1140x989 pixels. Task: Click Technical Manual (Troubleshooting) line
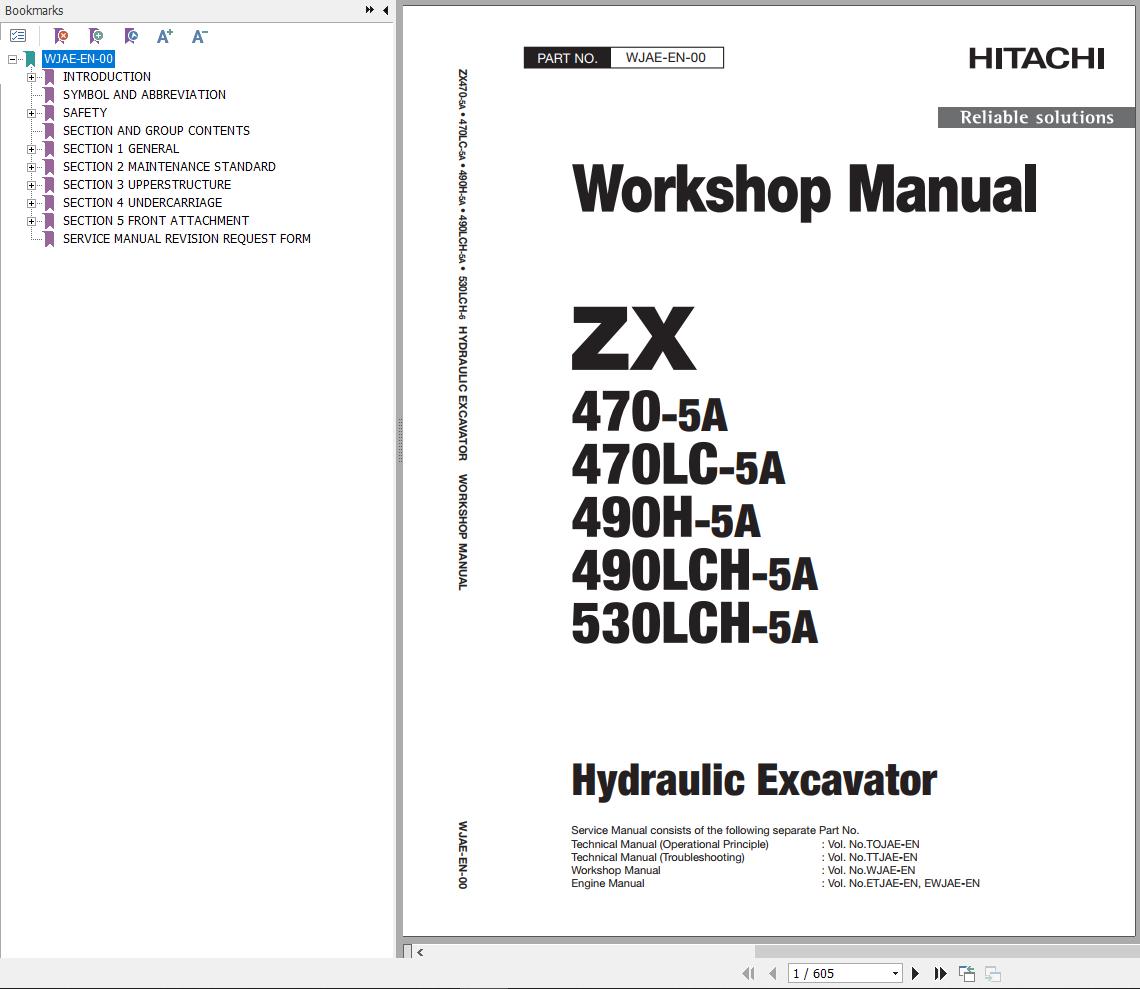658,857
